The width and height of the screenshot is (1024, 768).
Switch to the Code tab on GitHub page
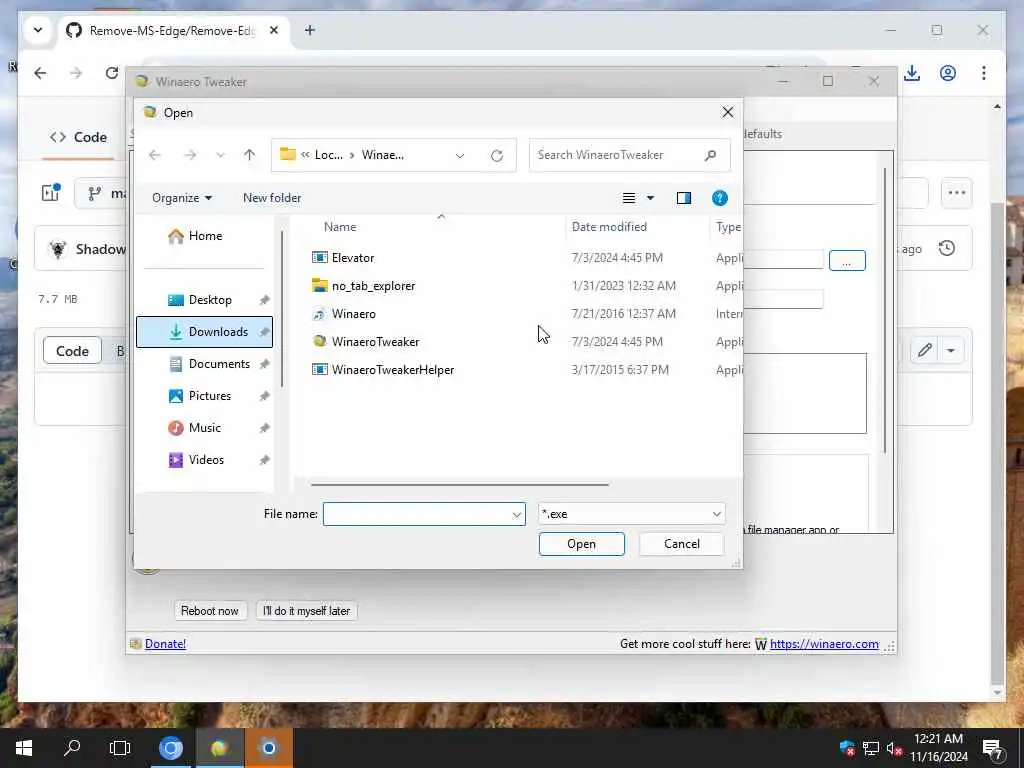coord(79,137)
